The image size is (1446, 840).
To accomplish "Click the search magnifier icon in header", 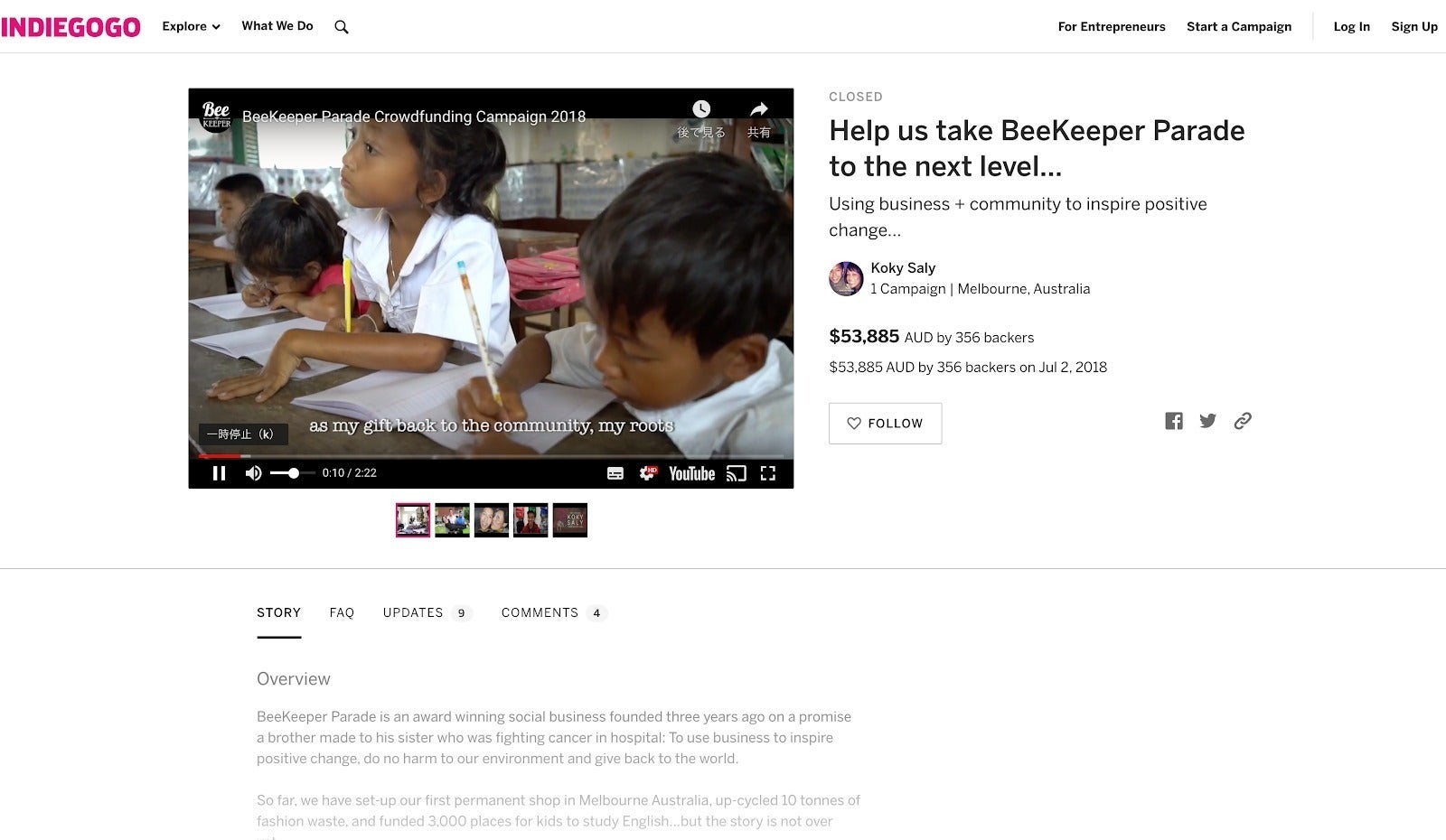I will click(x=342, y=27).
